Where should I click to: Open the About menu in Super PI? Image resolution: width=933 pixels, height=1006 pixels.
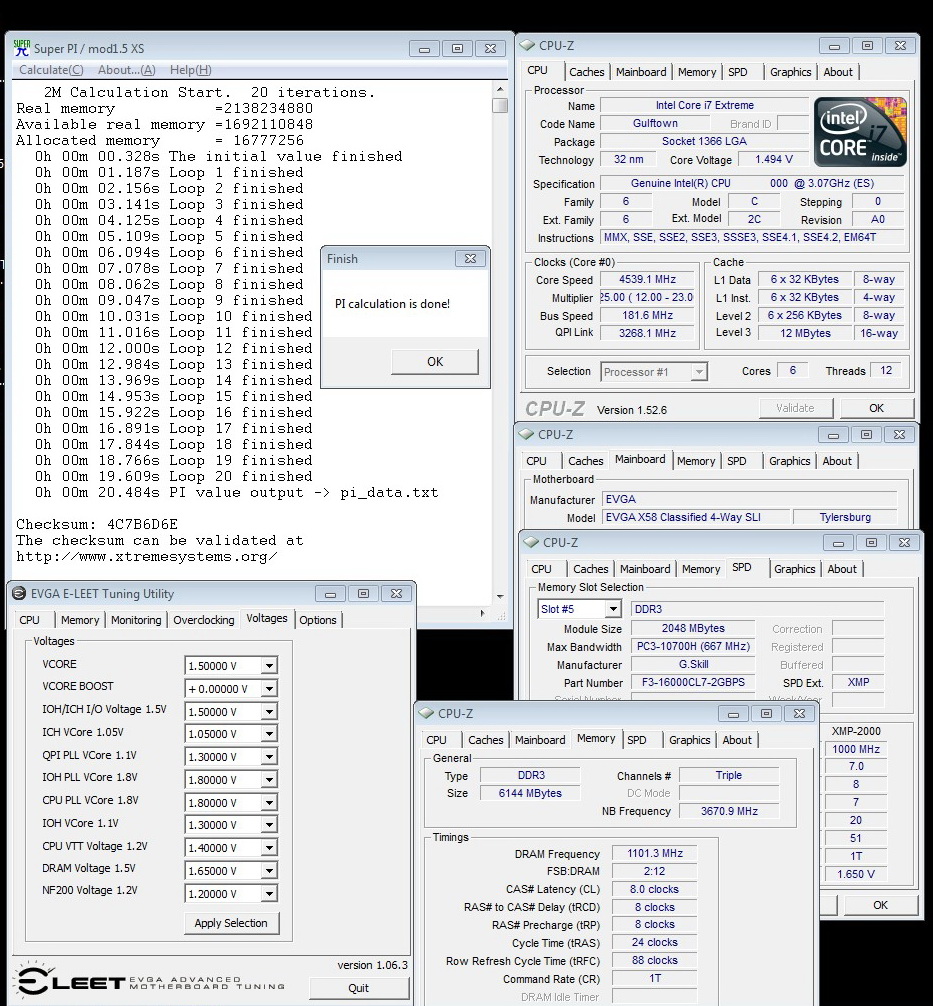[x=126, y=70]
